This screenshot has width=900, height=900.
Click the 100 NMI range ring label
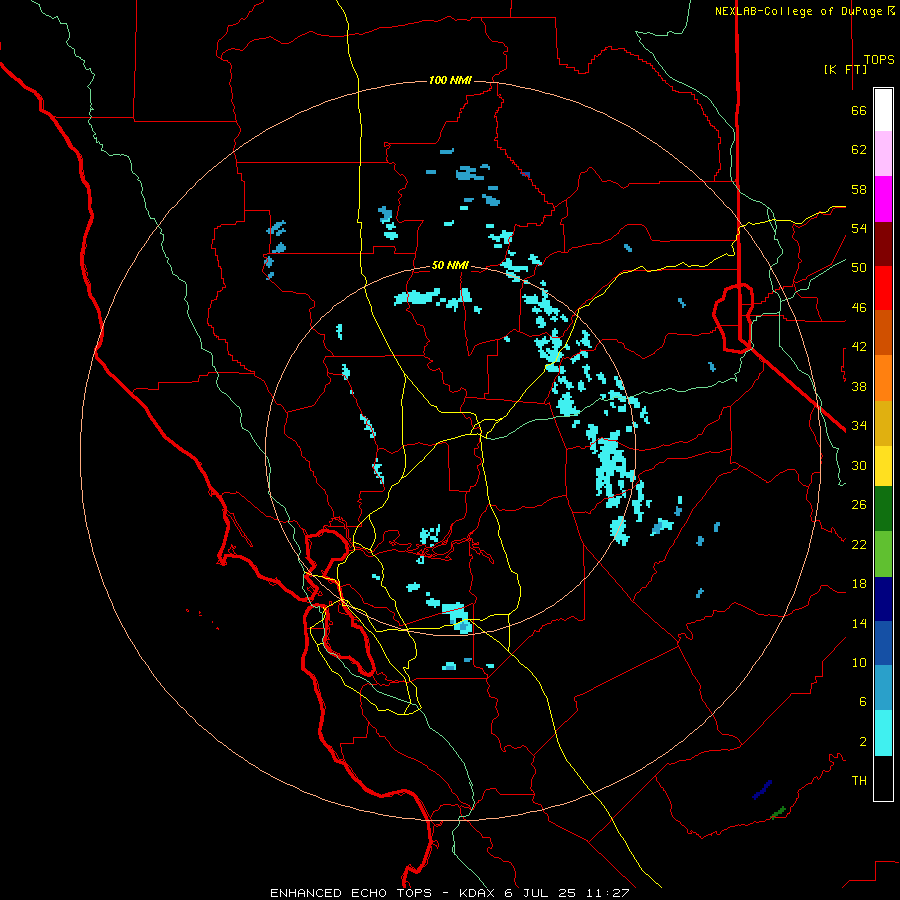[451, 80]
